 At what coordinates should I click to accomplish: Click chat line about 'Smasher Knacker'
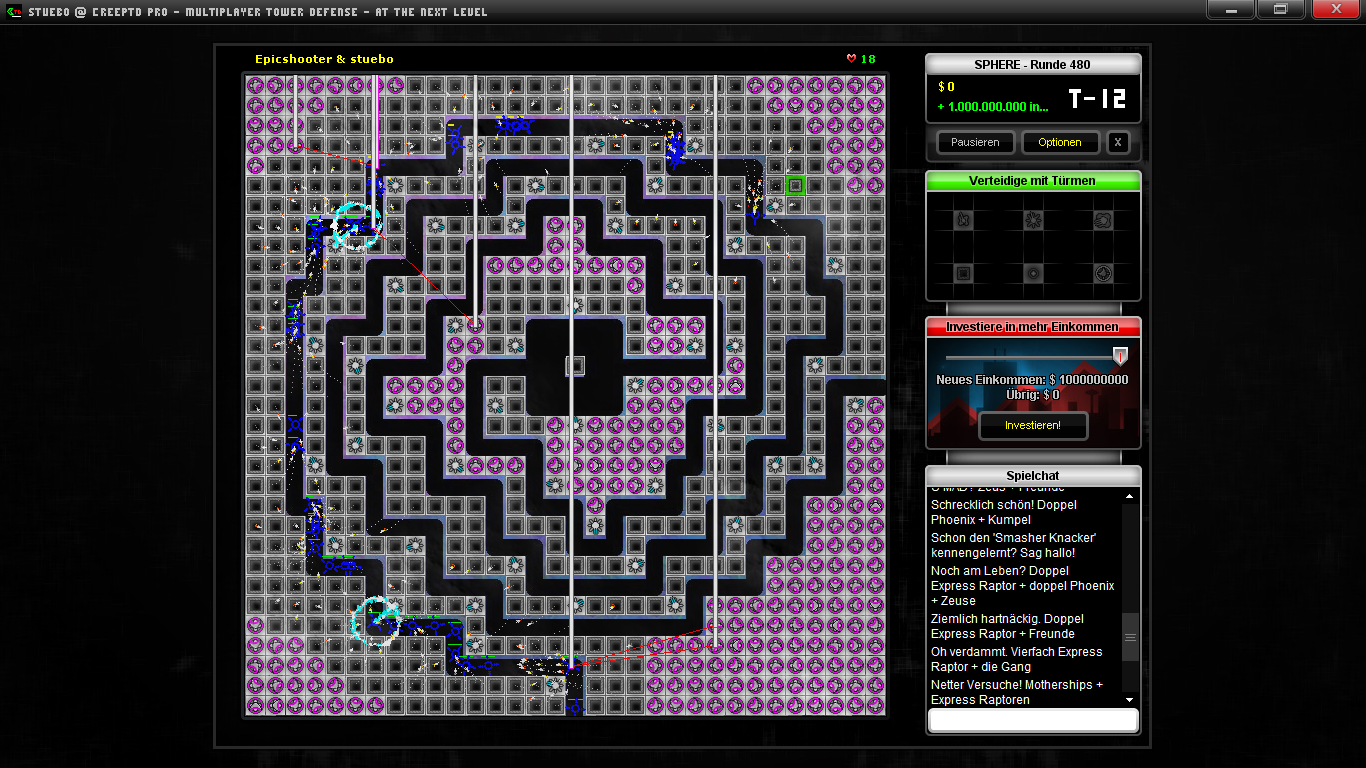(x=1014, y=546)
